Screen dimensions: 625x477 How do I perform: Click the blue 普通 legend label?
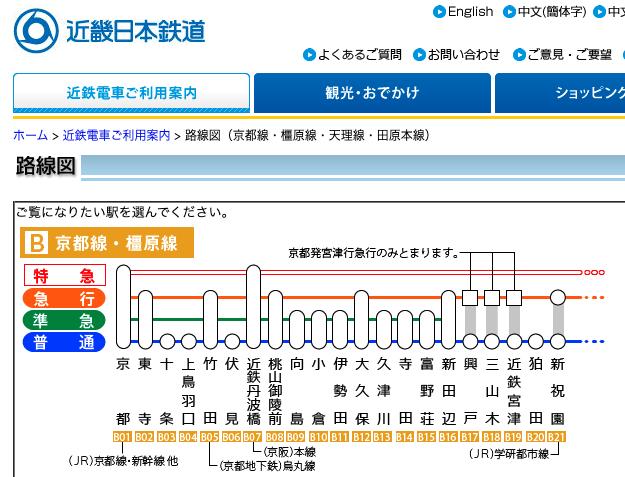pos(64,342)
